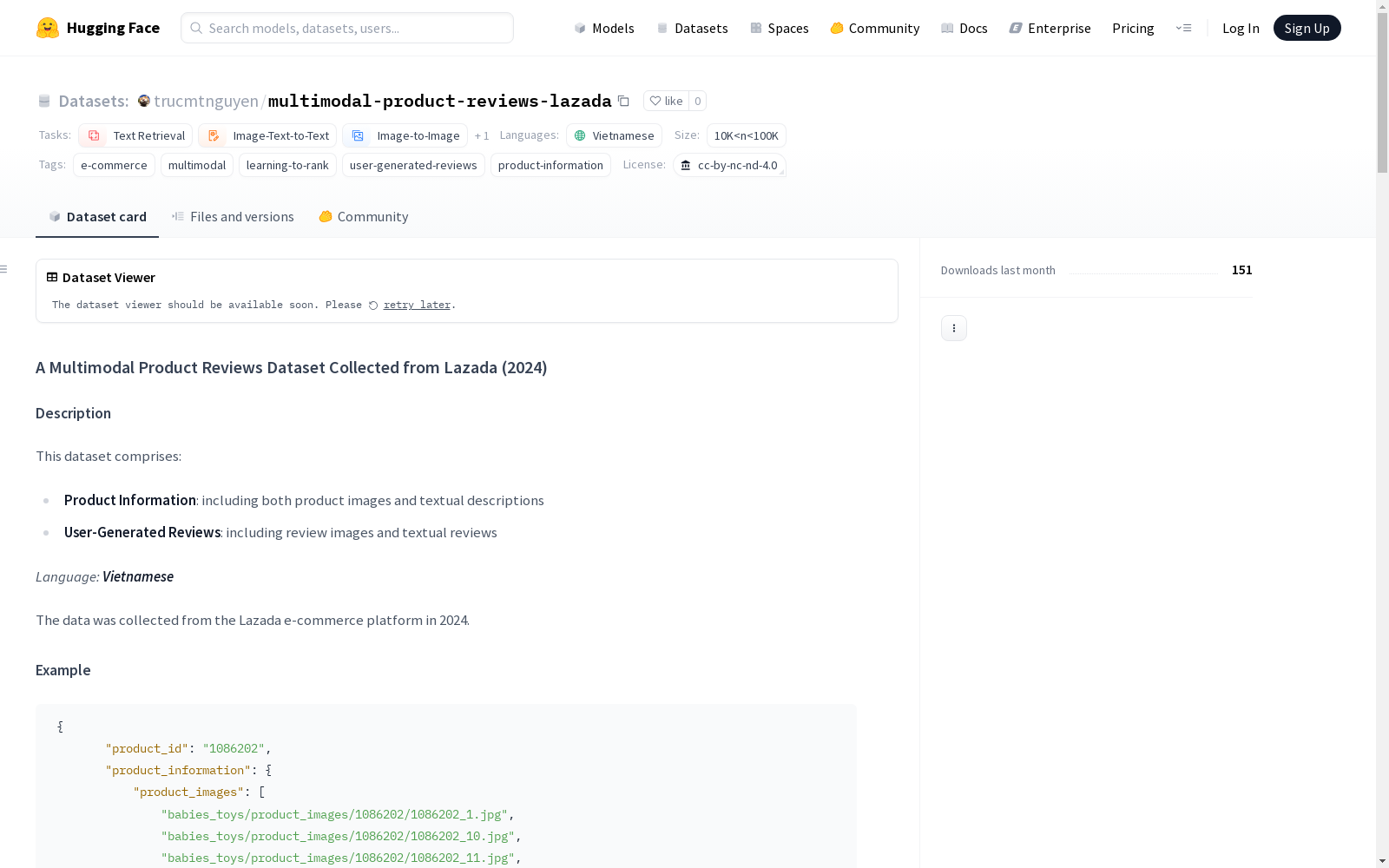Click the search magnifier icon

click(196, 28)
